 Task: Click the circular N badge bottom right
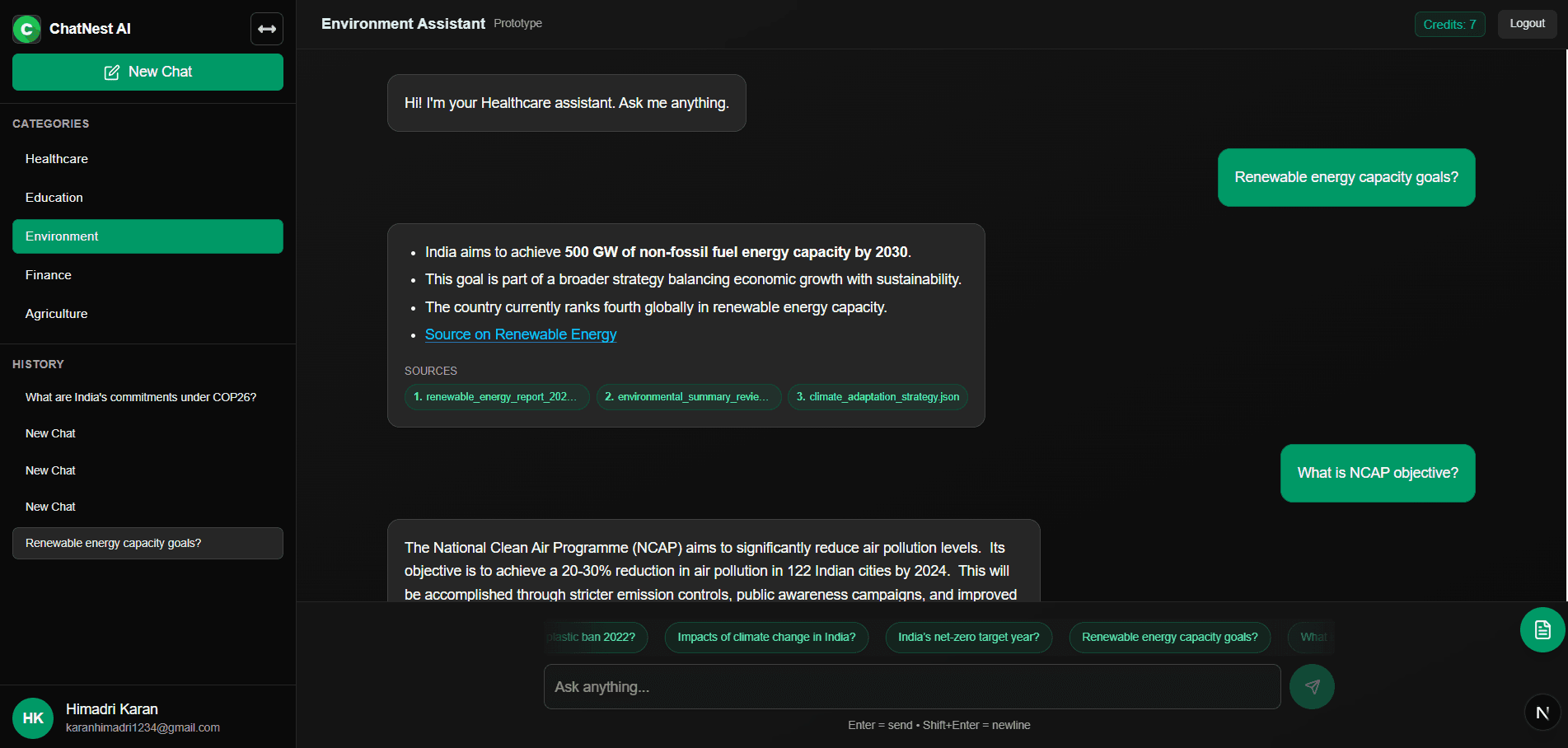[1542, 713]
